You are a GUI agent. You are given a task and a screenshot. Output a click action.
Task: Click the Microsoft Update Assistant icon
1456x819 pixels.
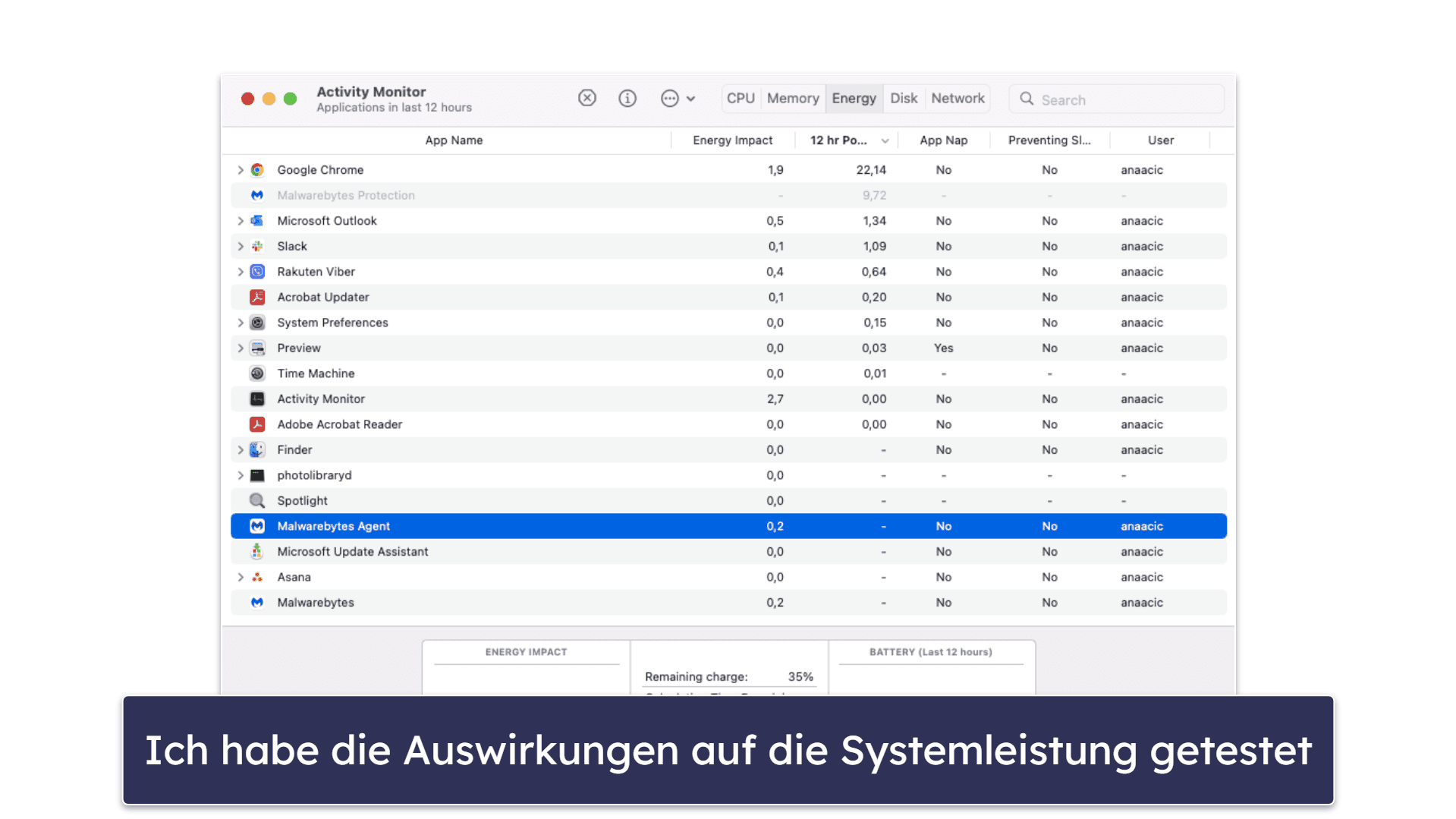257,552
